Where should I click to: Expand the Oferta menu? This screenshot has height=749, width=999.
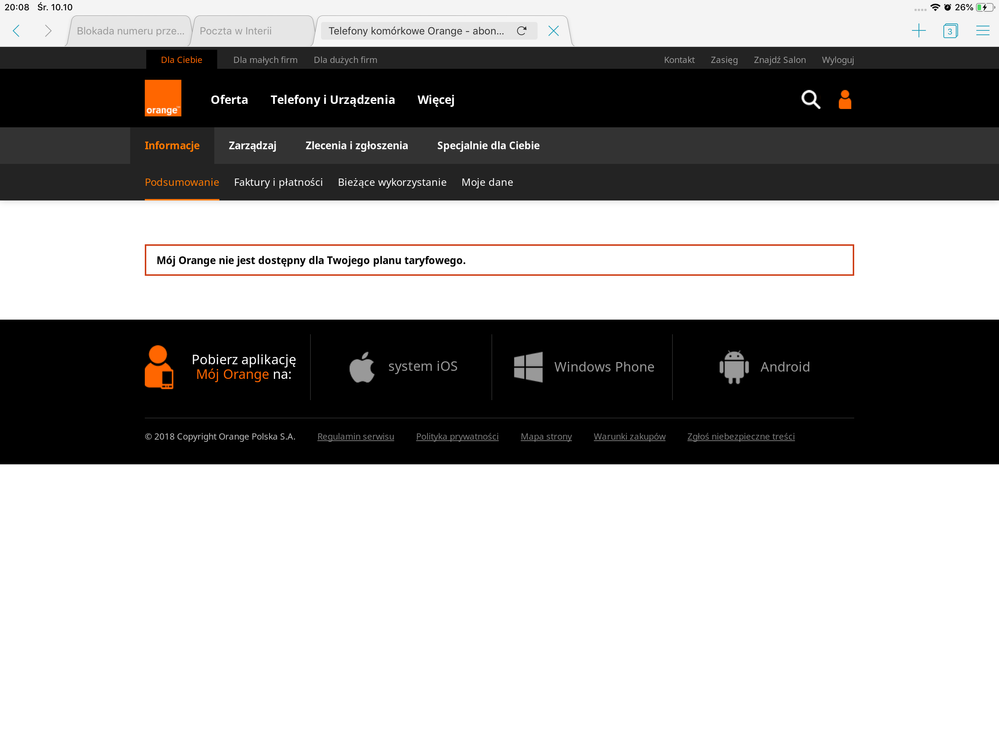(229, 99)
